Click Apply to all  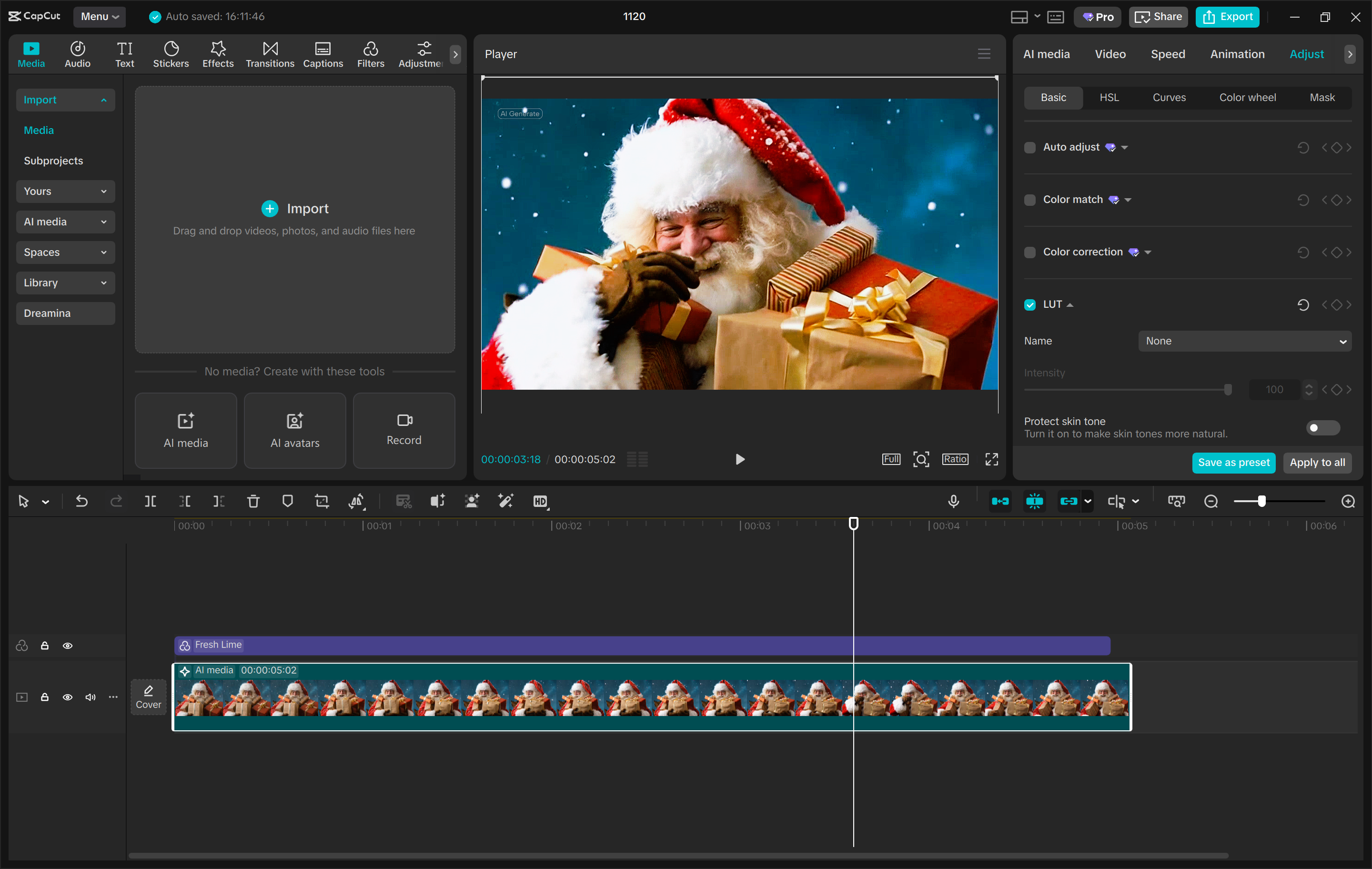point(1317,463)
